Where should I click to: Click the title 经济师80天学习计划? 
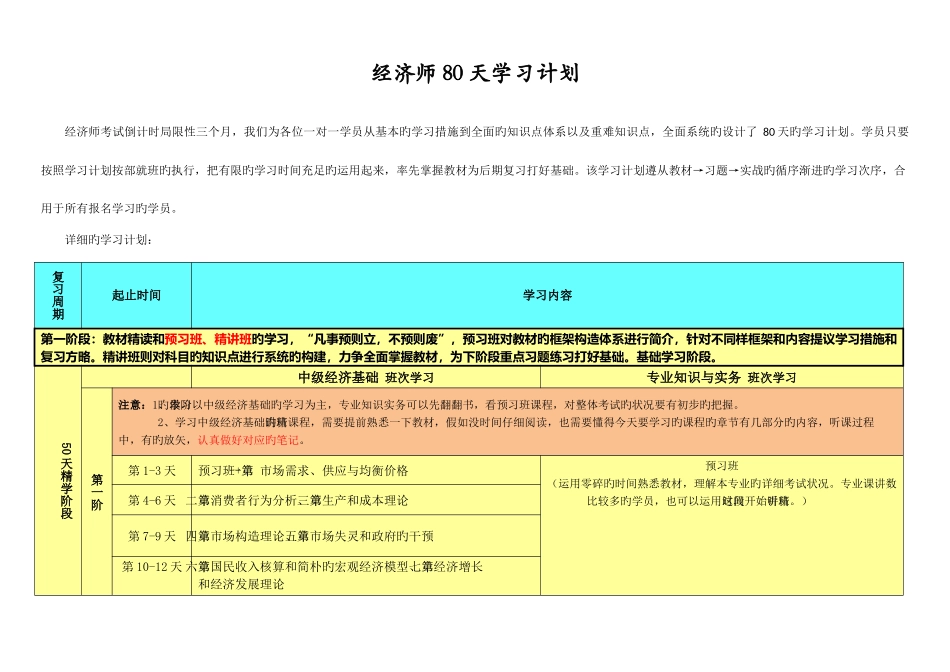[x=475, y=73]
